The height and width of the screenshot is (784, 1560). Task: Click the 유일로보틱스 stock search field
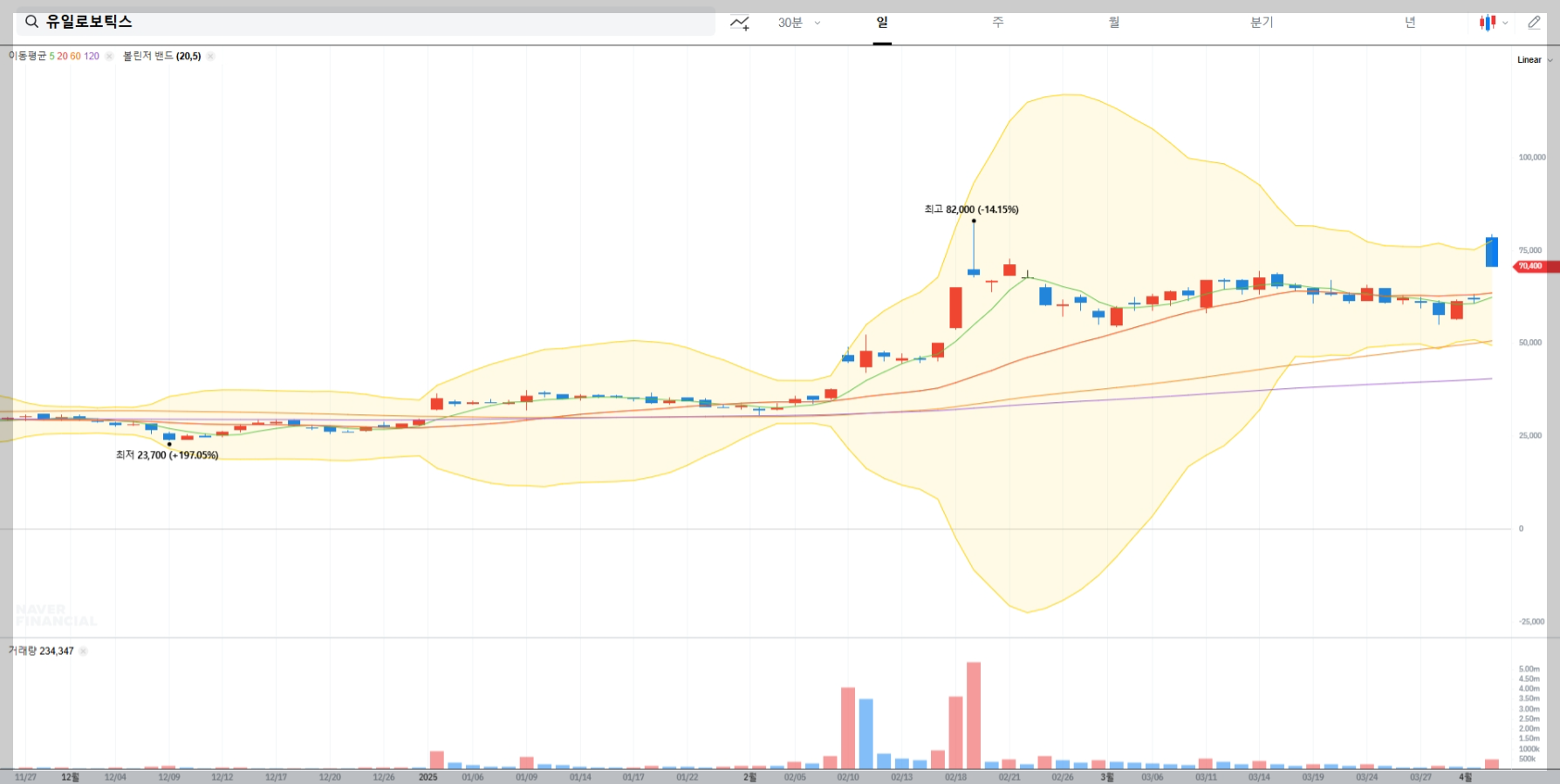(366, 22)
